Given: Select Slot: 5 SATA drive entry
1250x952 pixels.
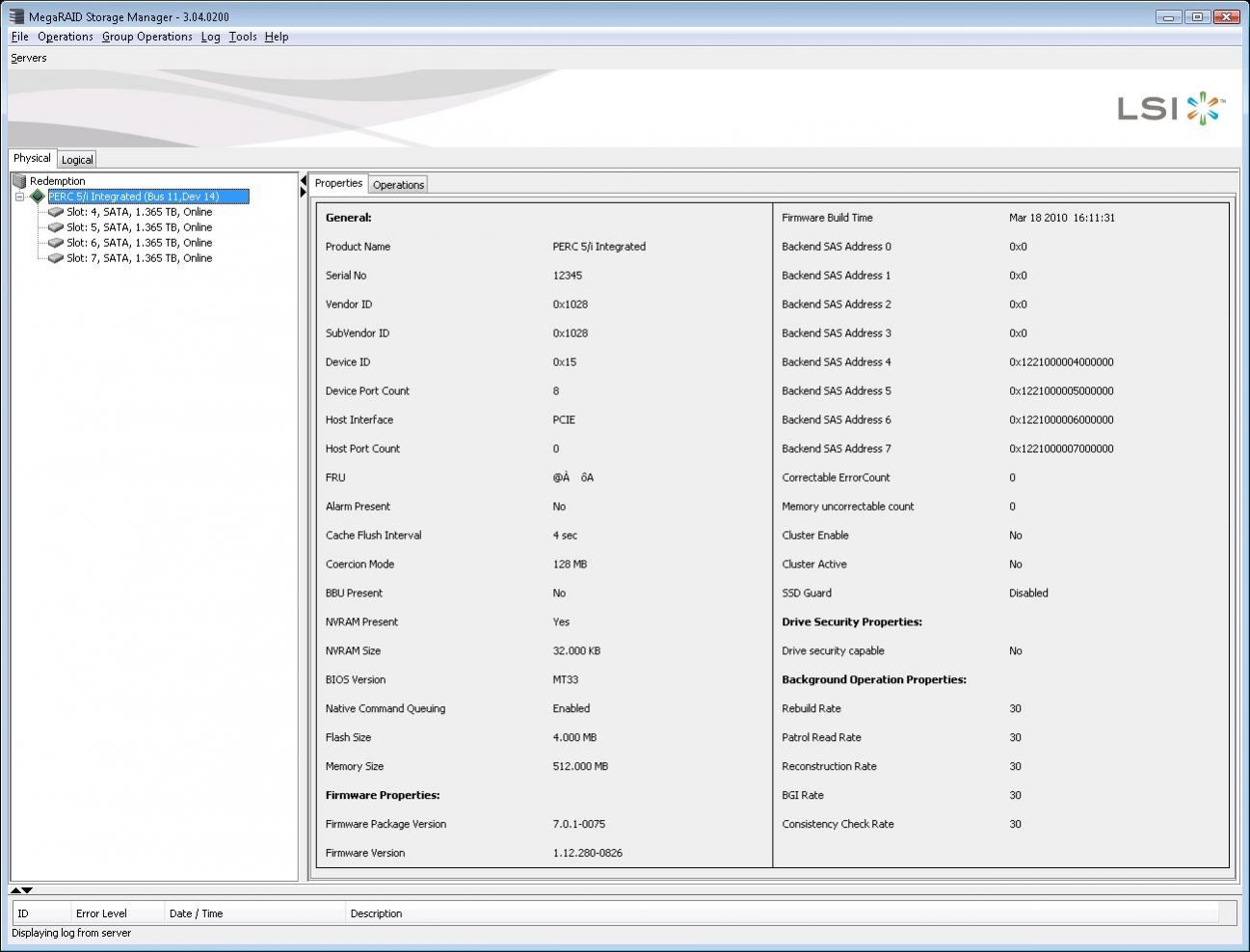Looking at the screenshot, I should [140, 227].
